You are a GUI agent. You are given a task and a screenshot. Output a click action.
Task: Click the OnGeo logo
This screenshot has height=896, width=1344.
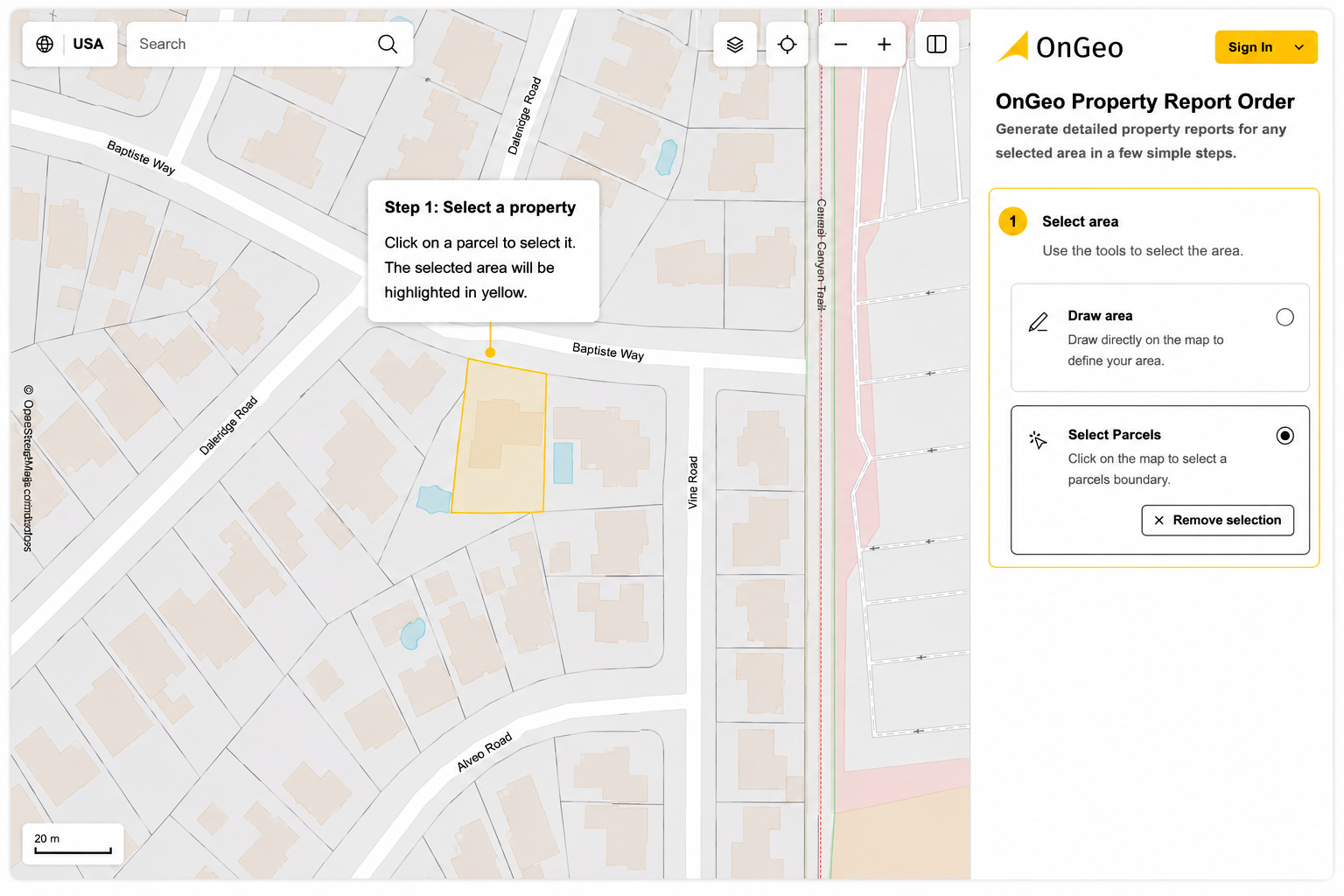click(1060, 47)
